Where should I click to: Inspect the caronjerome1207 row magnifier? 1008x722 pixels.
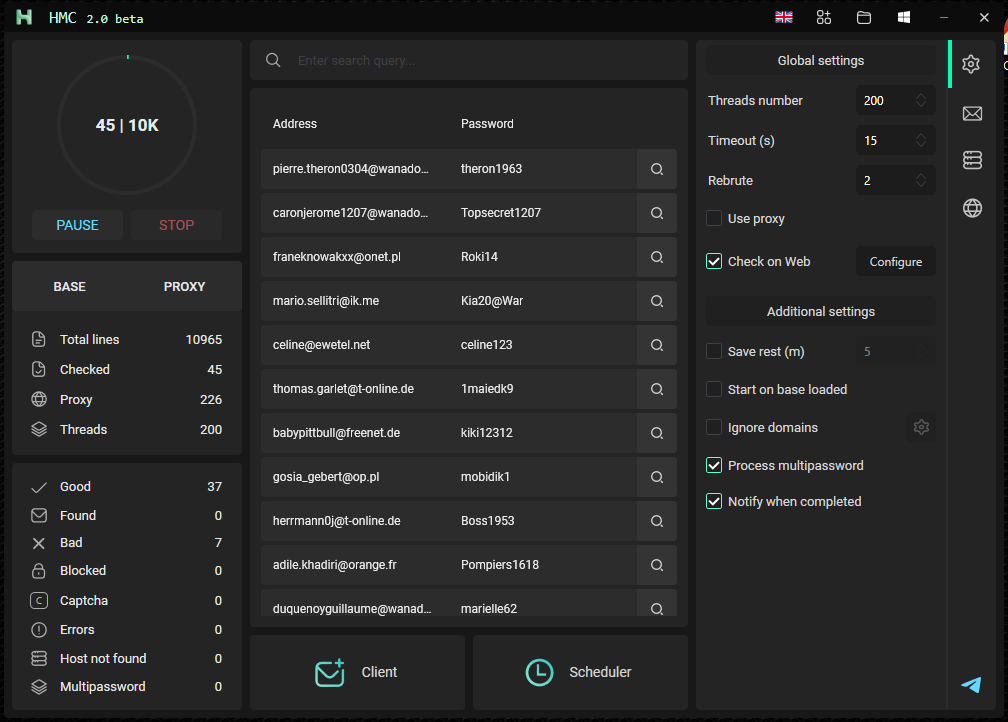click(x=656, y=213)
